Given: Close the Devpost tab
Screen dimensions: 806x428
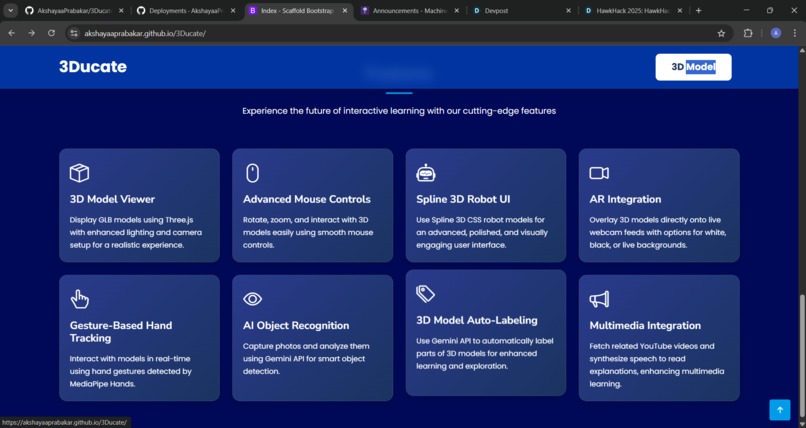Looking at the screenshot, I should [x=568, y=10].
